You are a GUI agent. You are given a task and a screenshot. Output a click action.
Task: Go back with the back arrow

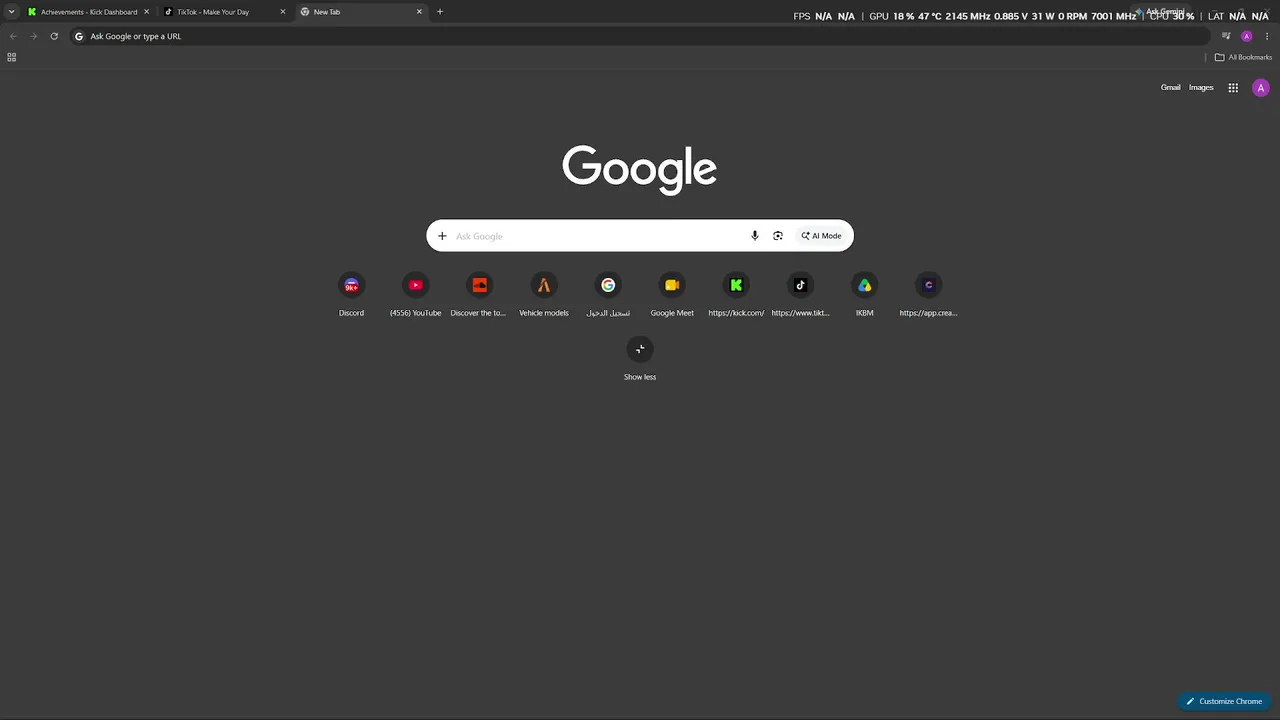coord(13,36)
